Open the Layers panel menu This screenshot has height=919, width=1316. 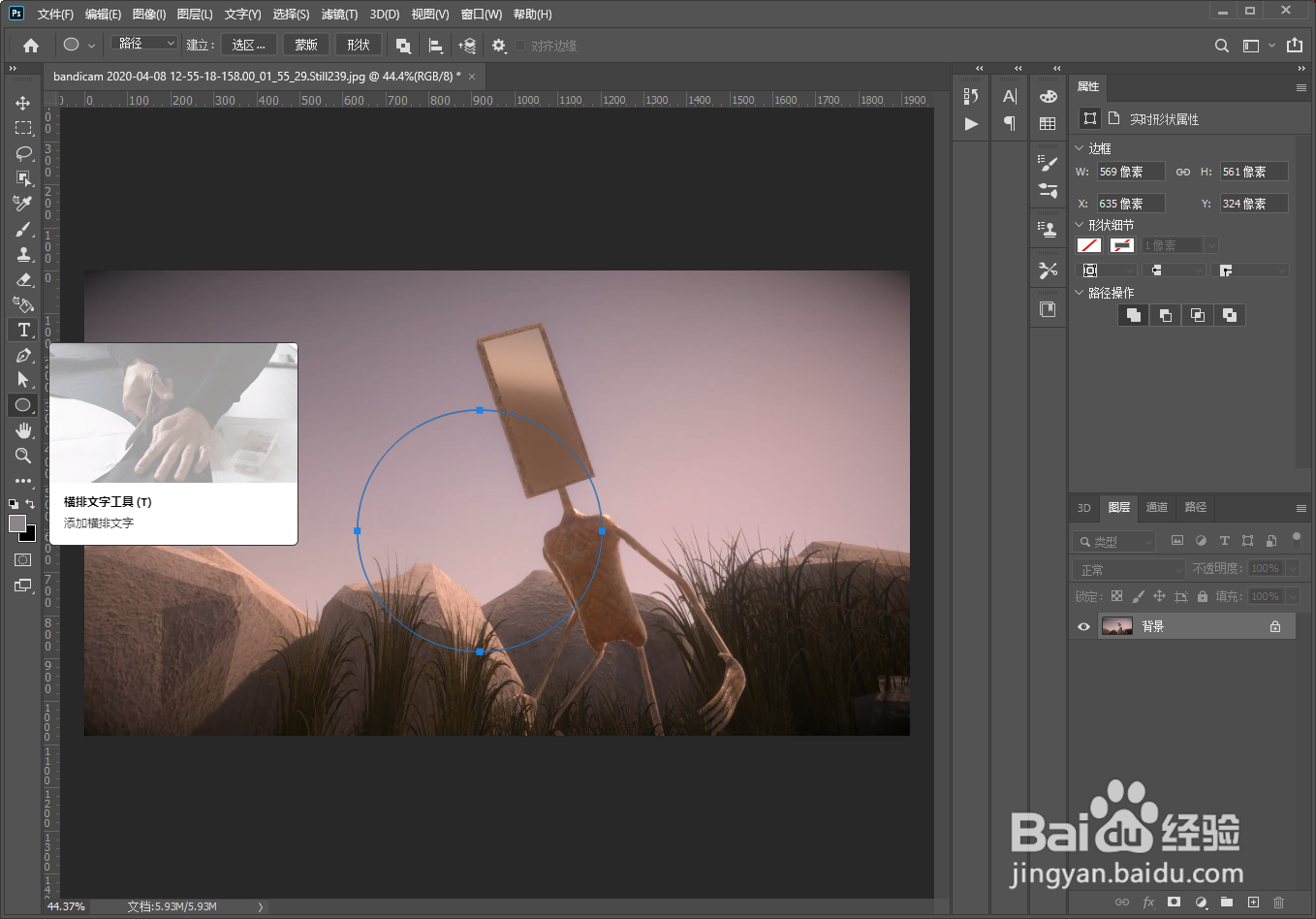(x=1301, y=508)
